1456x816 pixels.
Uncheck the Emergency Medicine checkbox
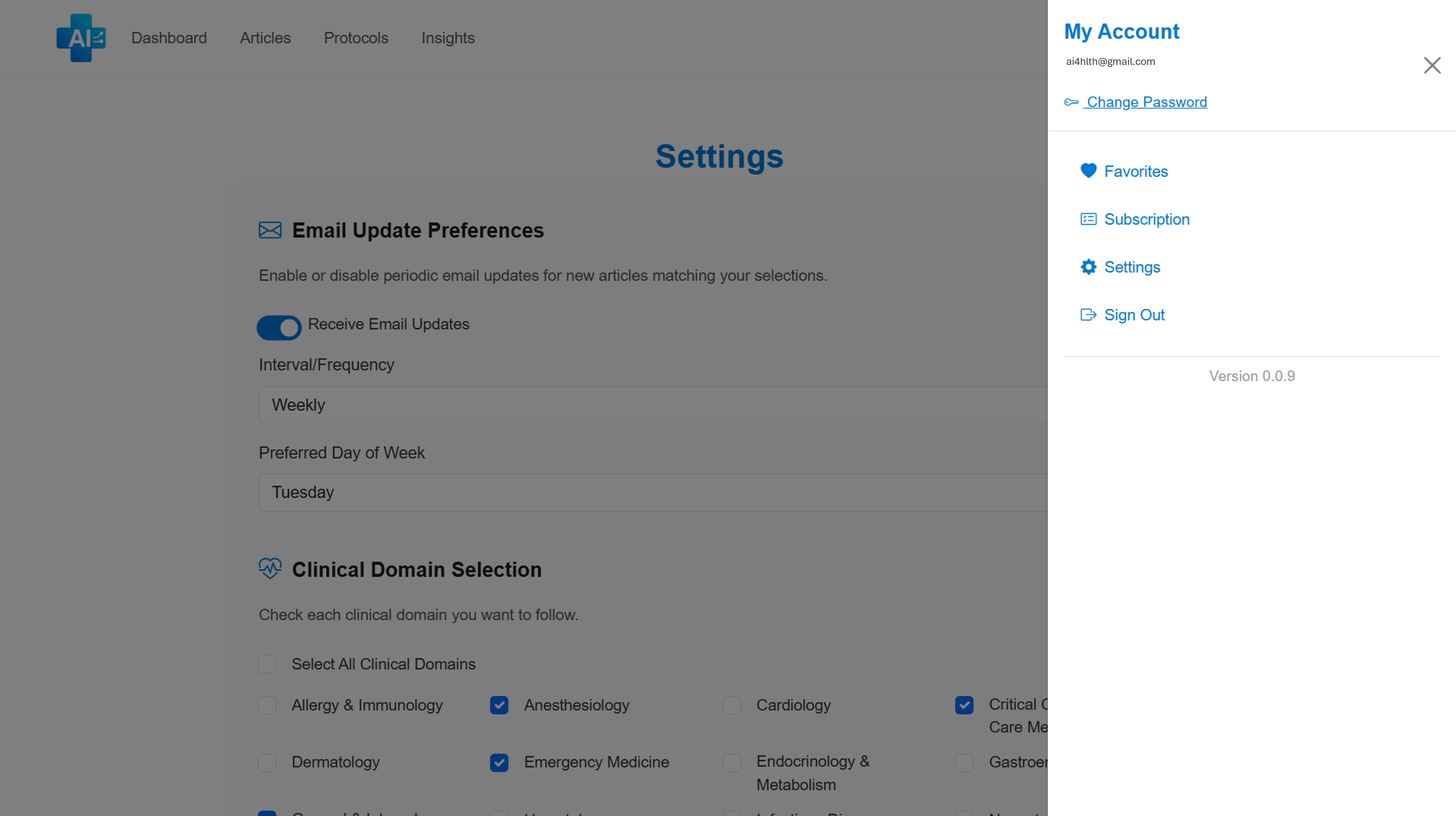click(499, 762)
